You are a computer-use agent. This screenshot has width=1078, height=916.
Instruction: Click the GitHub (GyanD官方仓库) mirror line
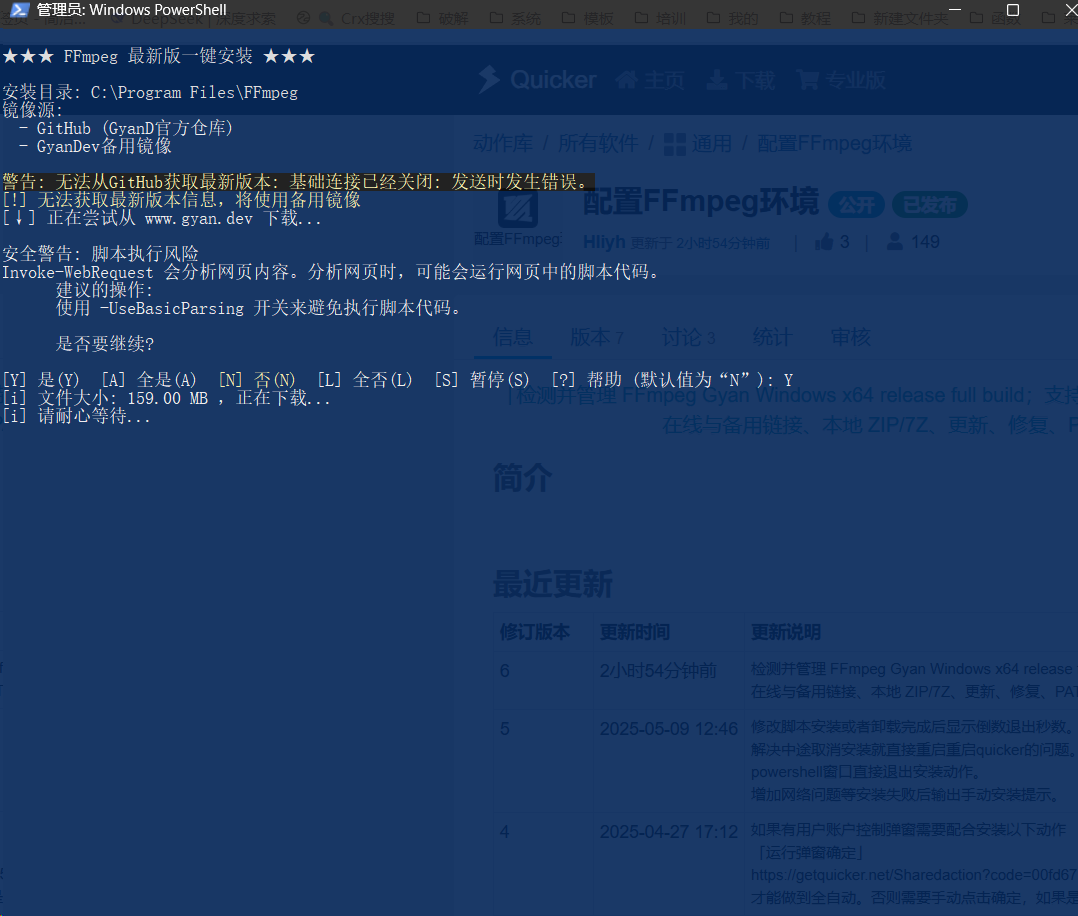[126, 128]
